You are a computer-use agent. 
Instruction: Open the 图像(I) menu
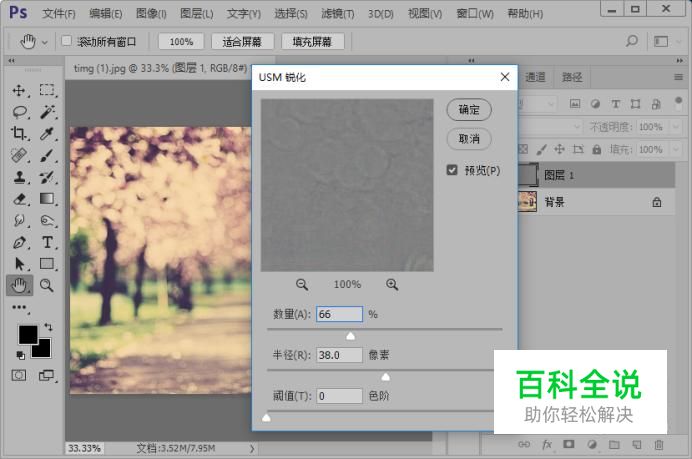pyautogui.click(x=151, y=14)
